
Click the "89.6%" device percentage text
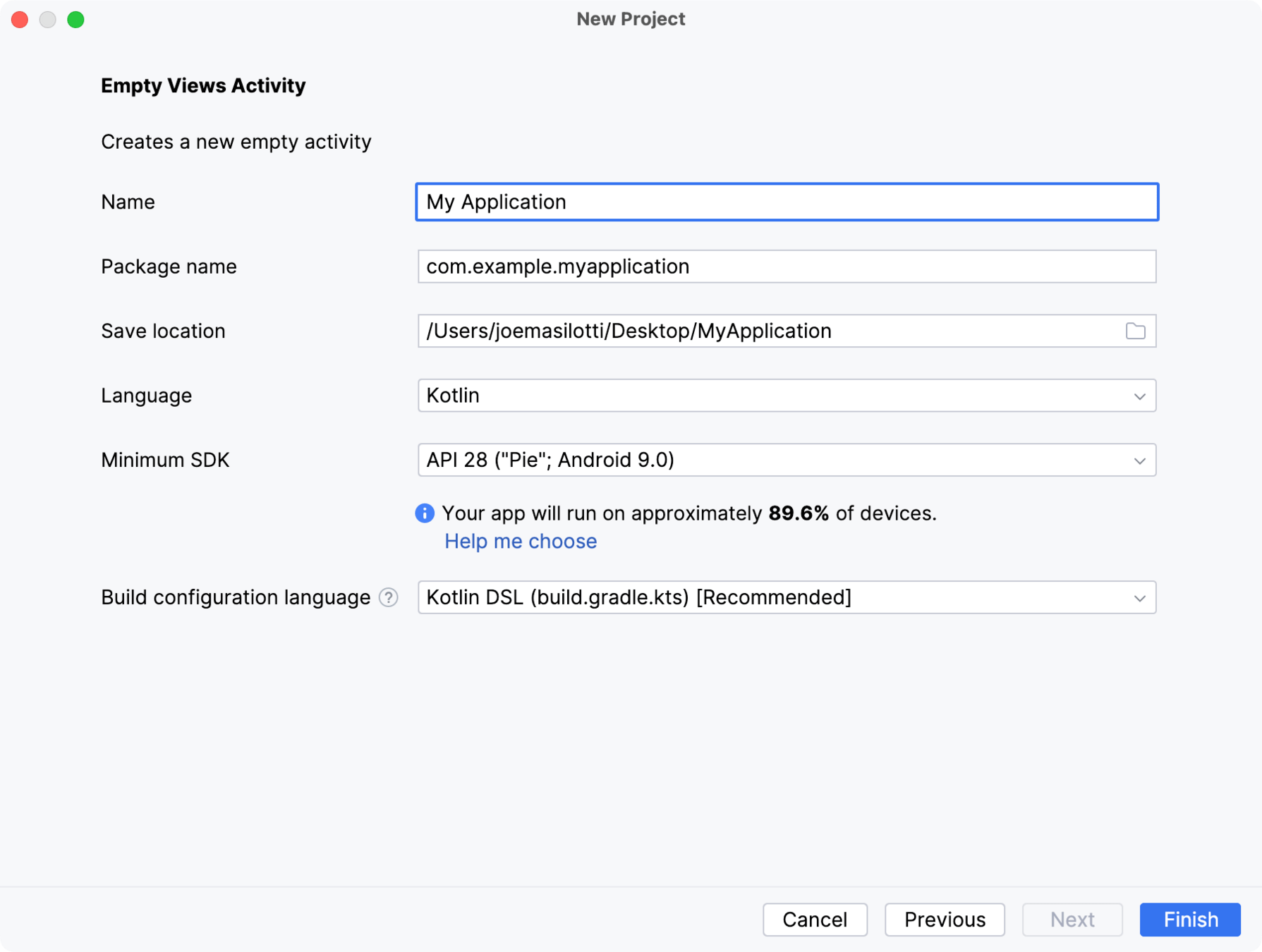pos(799,513)
